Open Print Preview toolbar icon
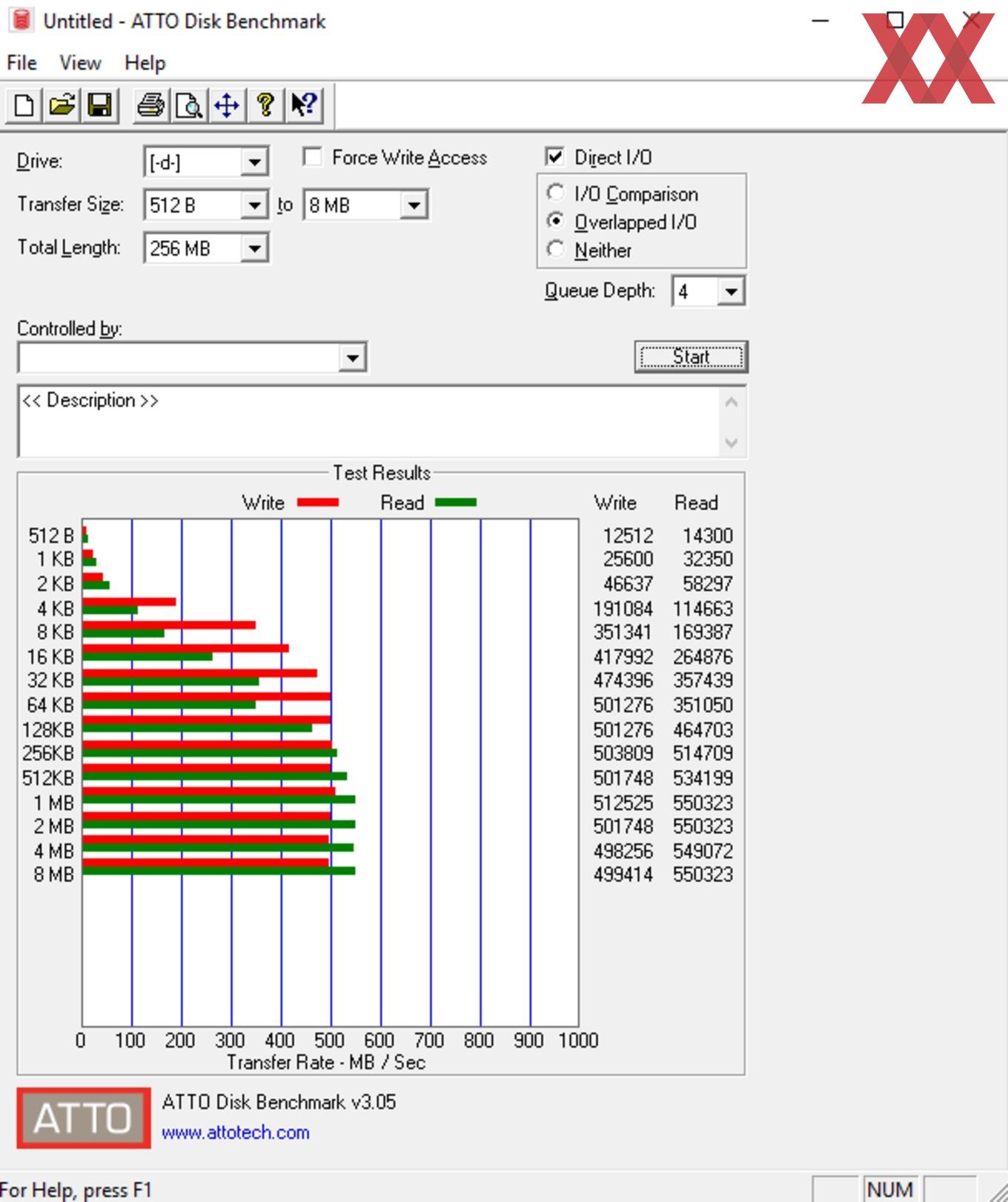Screen dimensions: 1008x1202 pyautogui.click(x=189, y=105)
